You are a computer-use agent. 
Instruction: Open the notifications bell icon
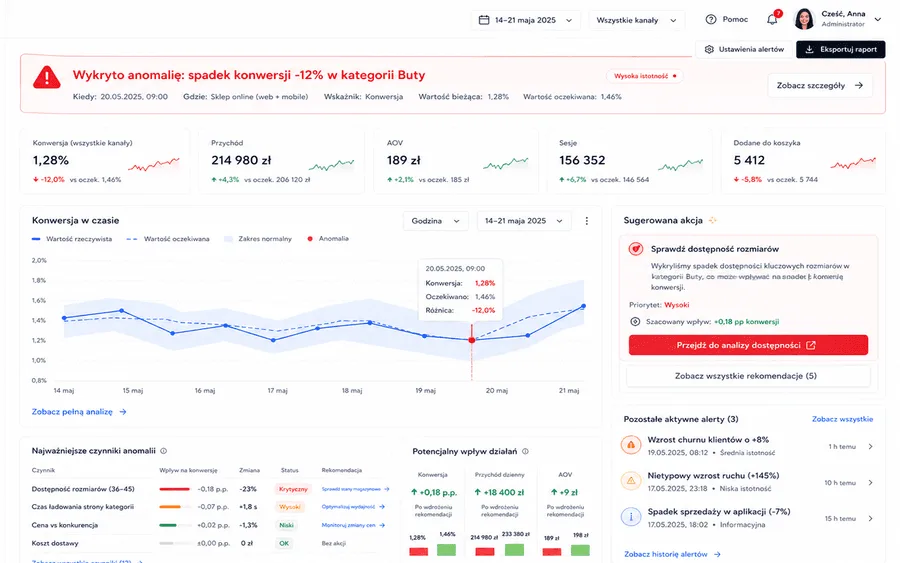(772, 20)
